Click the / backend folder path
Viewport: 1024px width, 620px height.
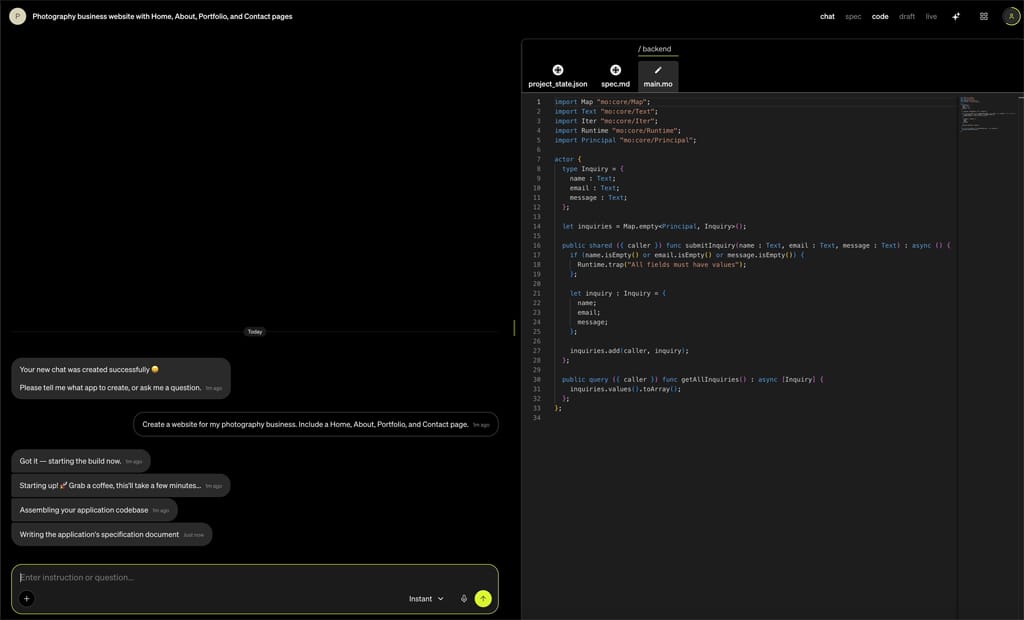[655, 49]
